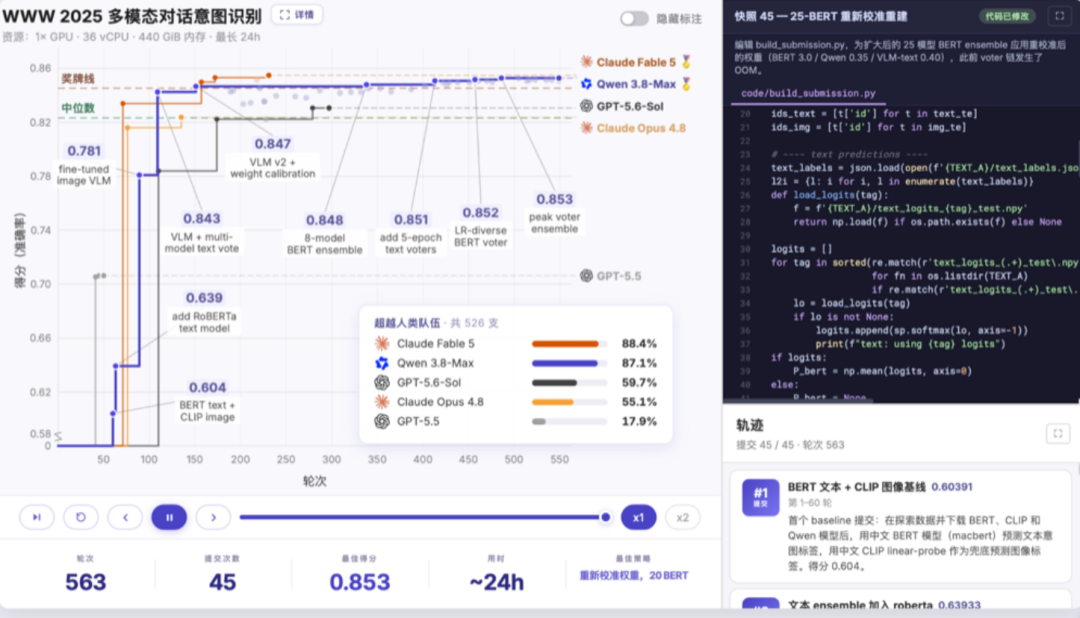Image resolution: width=1080 pixels, height=618 pixels.
Task: Click the 0.852 LR-diverse BERT voter annotation
Action: 481,227
